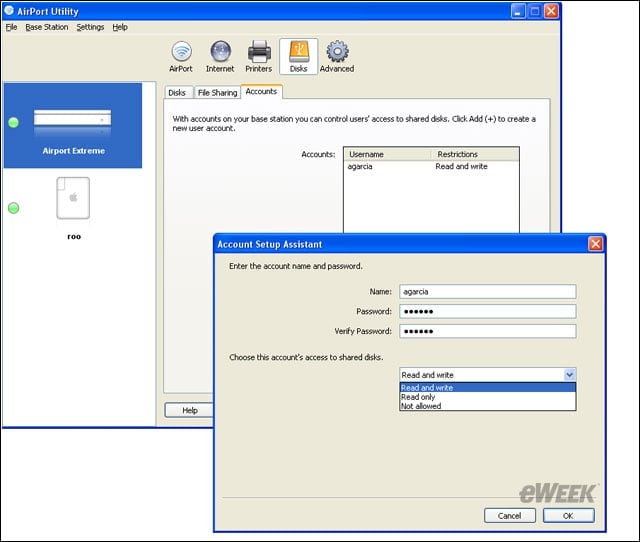Image resolution: width=640 pixels, height=542 pixels.
Task: Close the AirPort Utility window
Action: pyautogui.click(x=551, y=11)
